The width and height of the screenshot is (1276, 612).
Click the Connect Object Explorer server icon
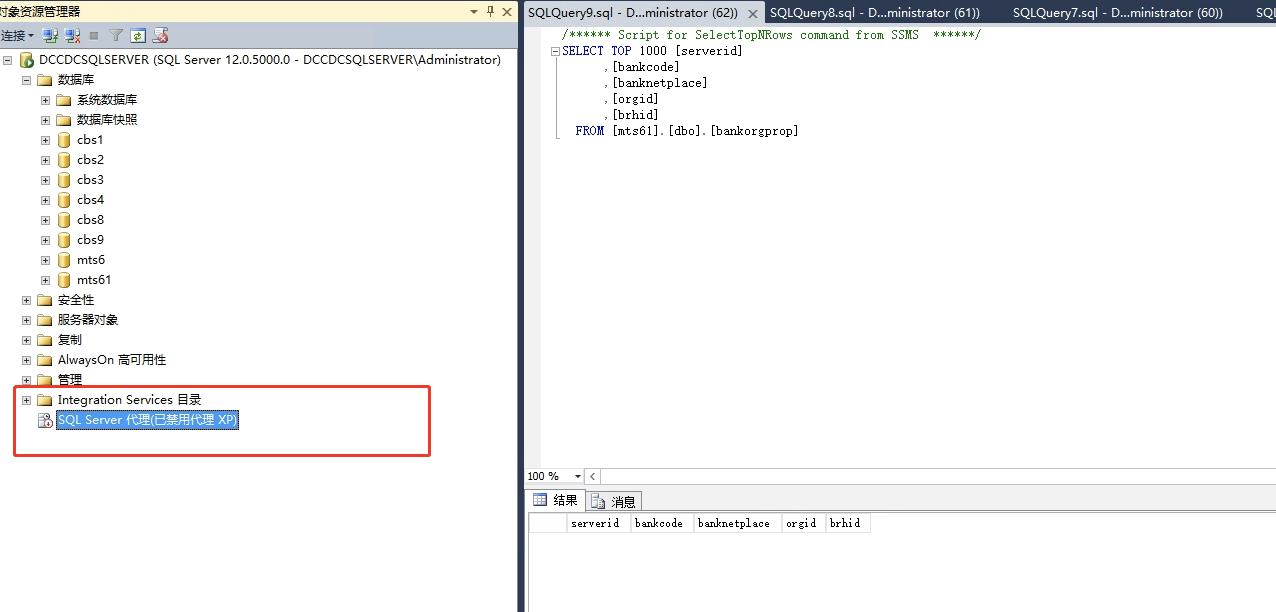[50, 35]
